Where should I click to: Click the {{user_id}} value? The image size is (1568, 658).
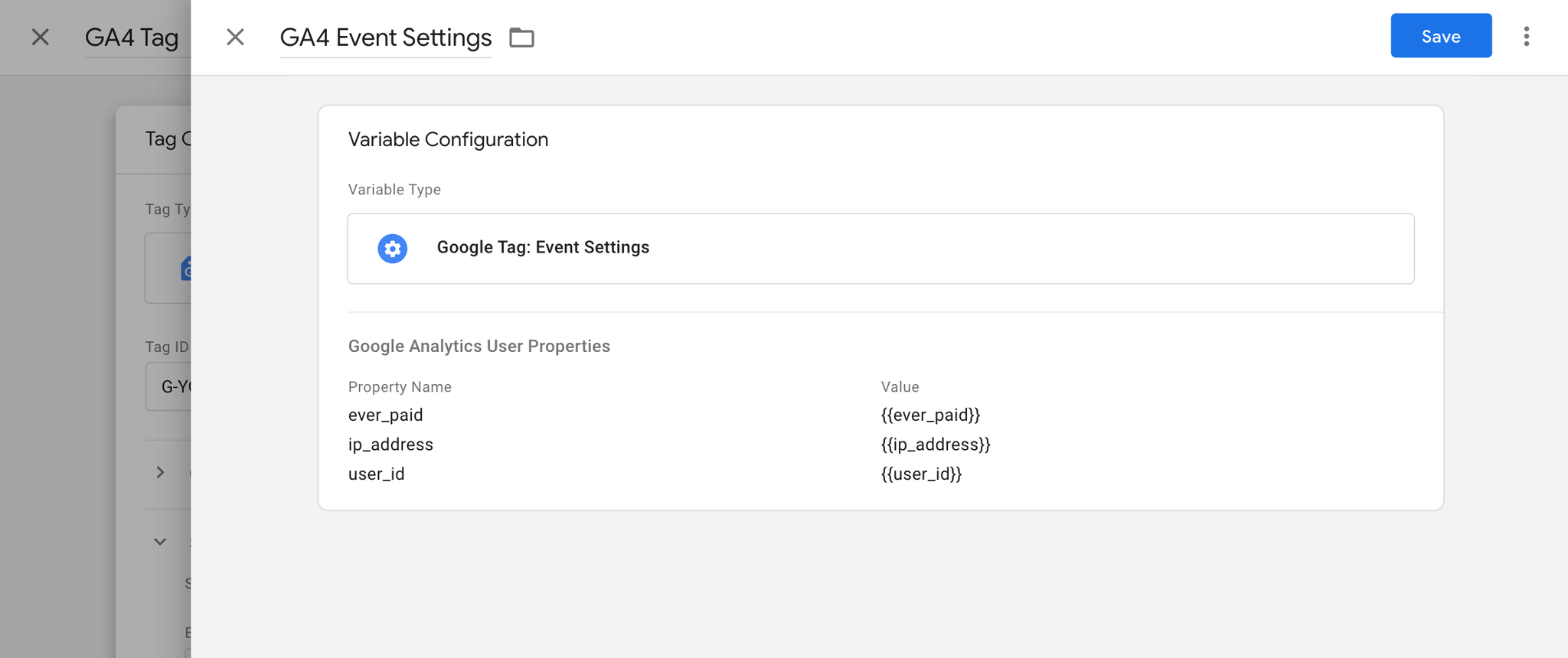(921, 474)
